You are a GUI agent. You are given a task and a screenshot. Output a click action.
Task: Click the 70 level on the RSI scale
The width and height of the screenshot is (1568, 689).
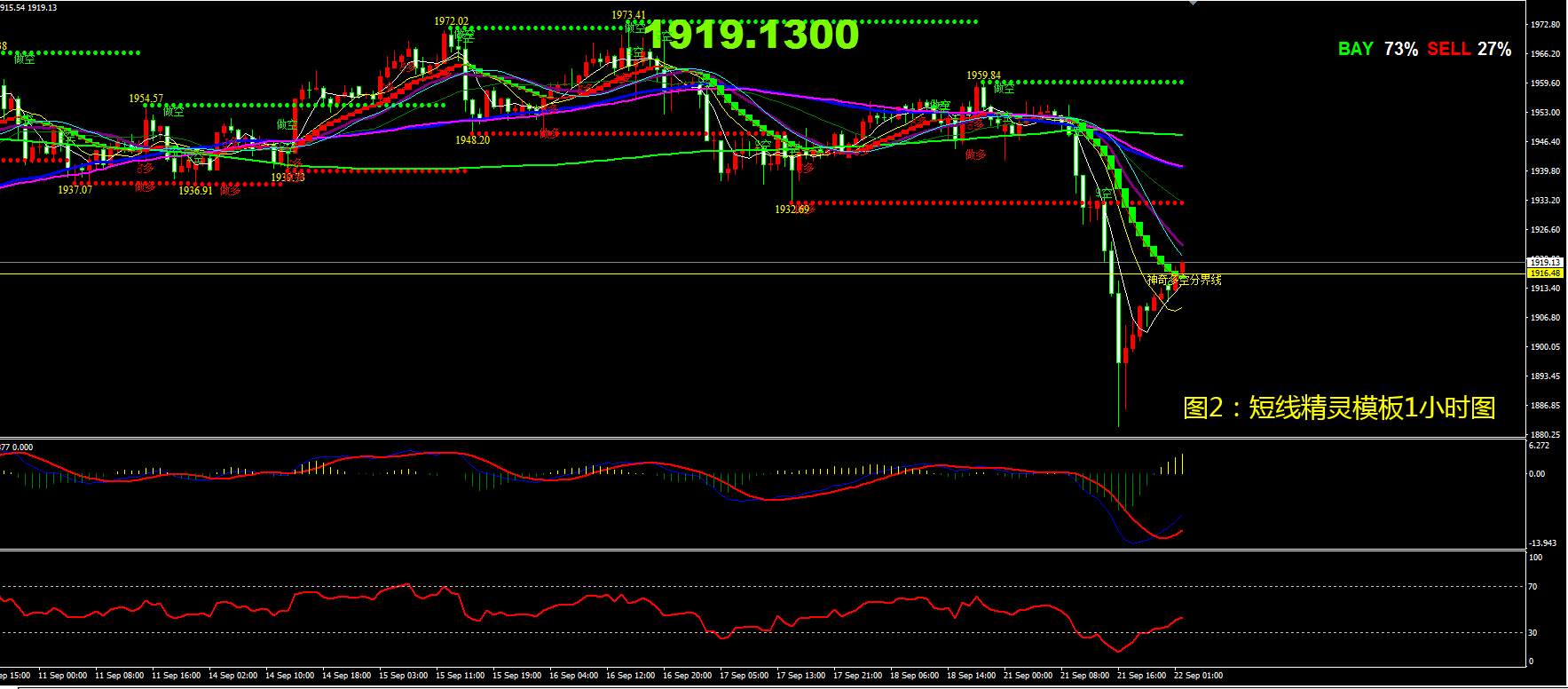point(1533,587)
